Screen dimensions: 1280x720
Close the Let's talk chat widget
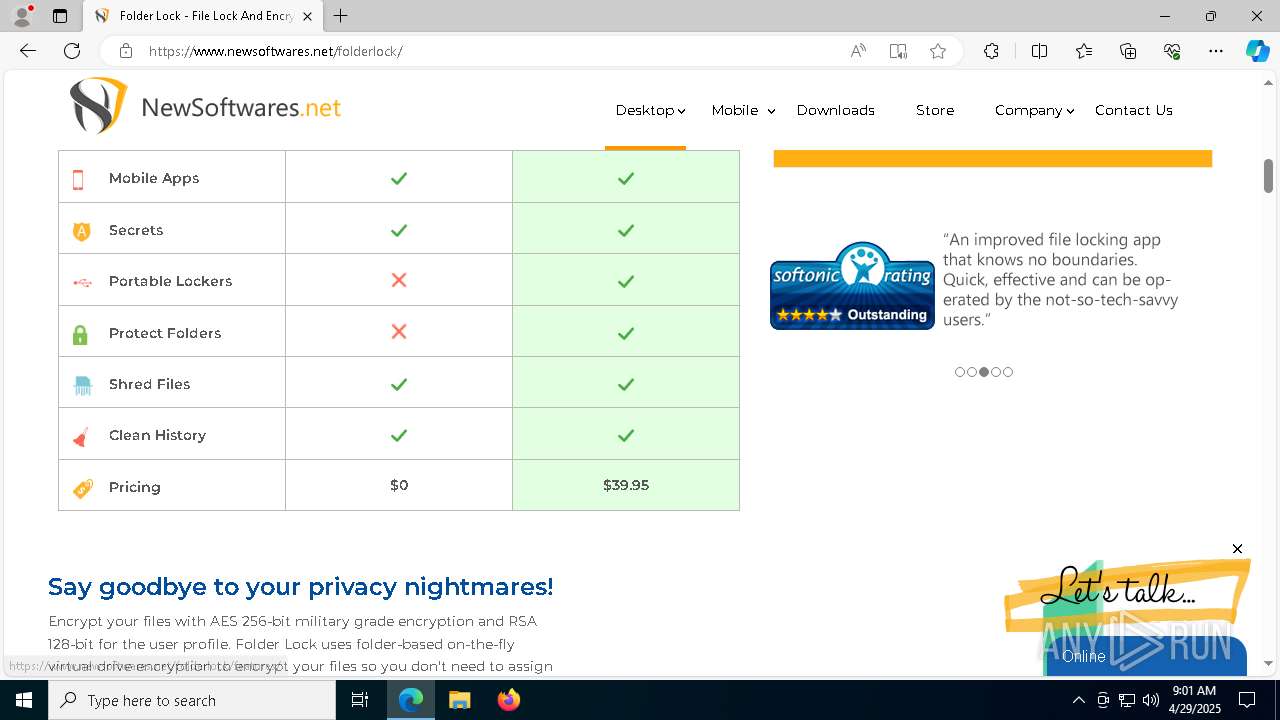(1237, 549)
